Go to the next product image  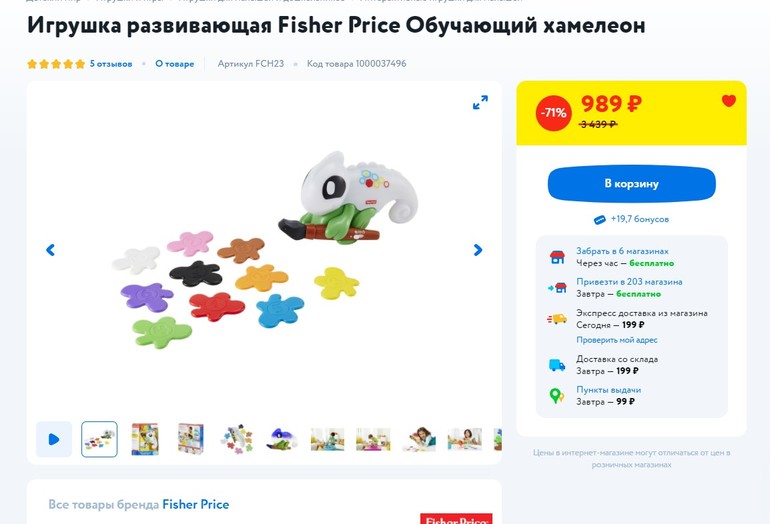coord(478,250)
